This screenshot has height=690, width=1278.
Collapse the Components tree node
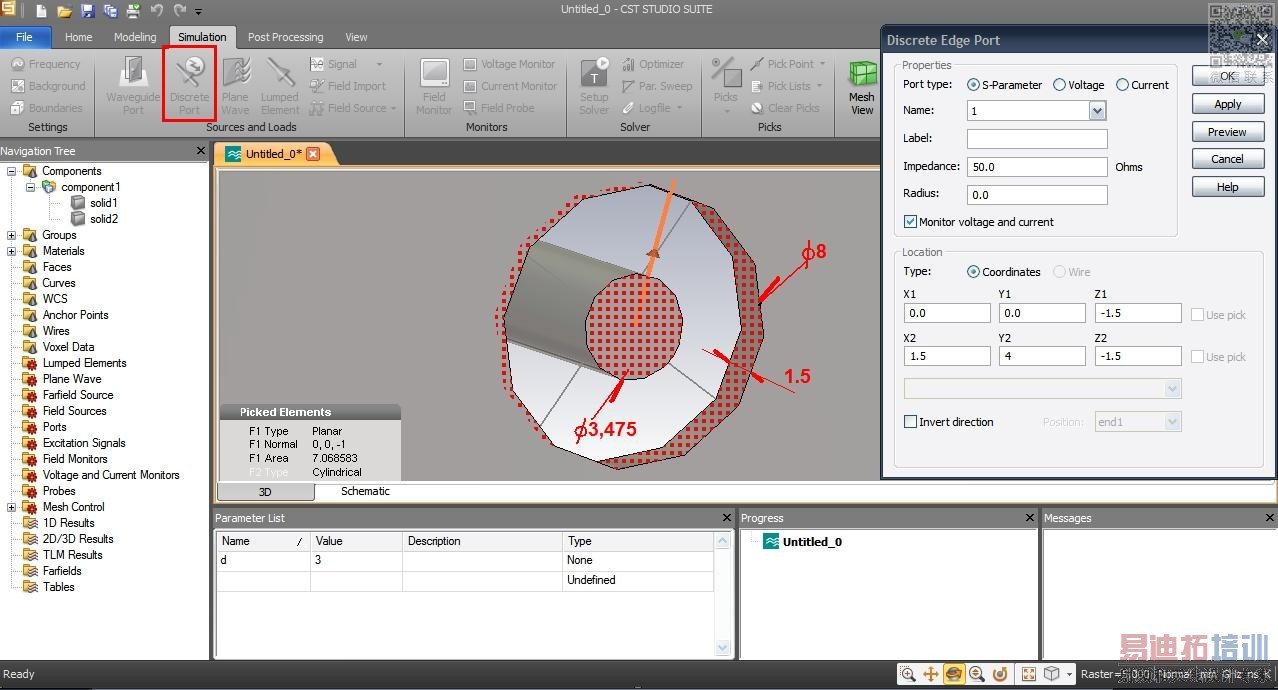(x=12, y=171)
